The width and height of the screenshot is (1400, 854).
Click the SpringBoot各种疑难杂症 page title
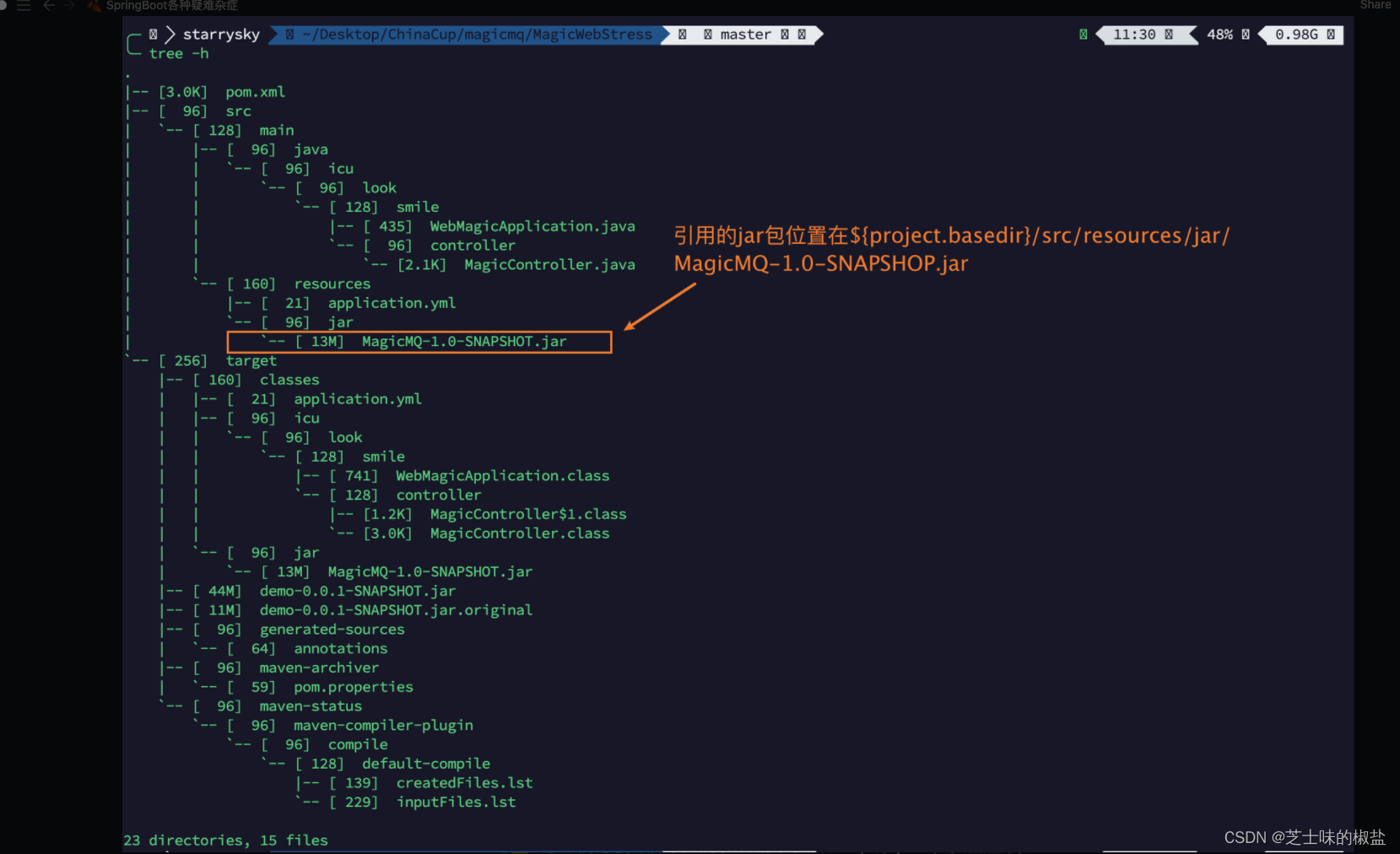pos(171,5)
